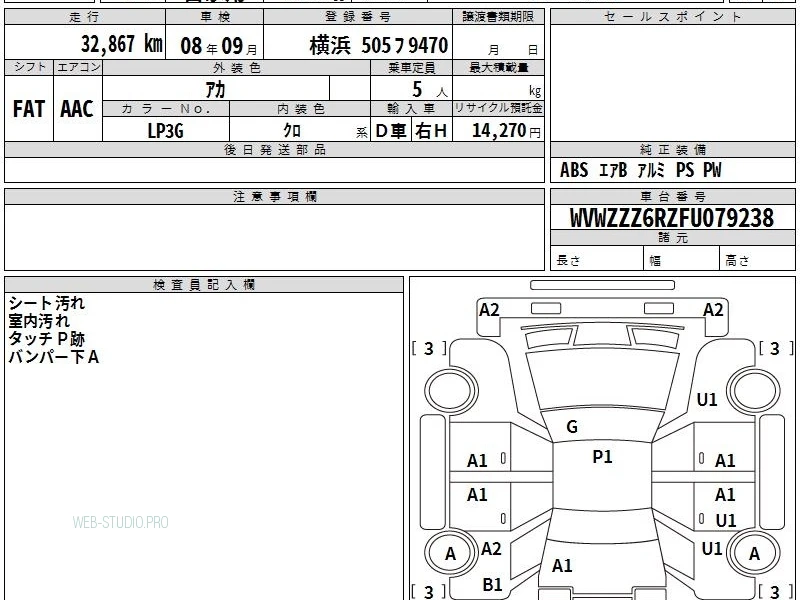Select inspector note バンパー下A
The image size is (800, 600).
[x=54, y=357]
